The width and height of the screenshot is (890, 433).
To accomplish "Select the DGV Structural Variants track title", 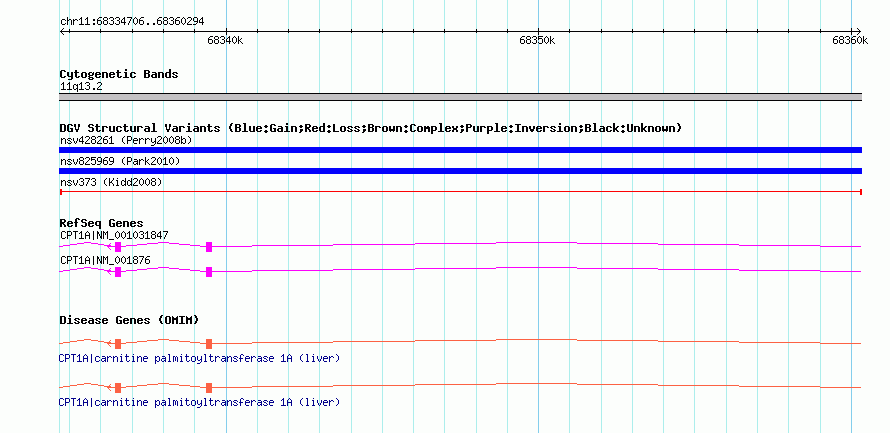I will click(371, 128).
